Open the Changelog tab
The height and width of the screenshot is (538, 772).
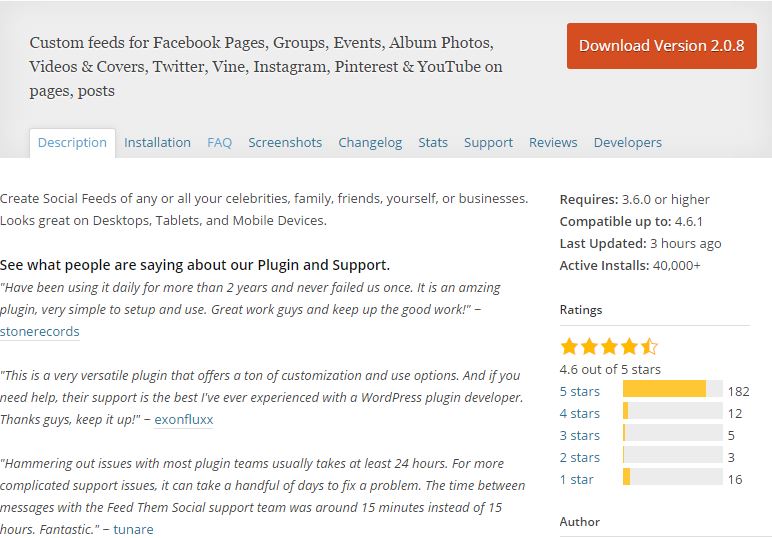coord(370,143)
